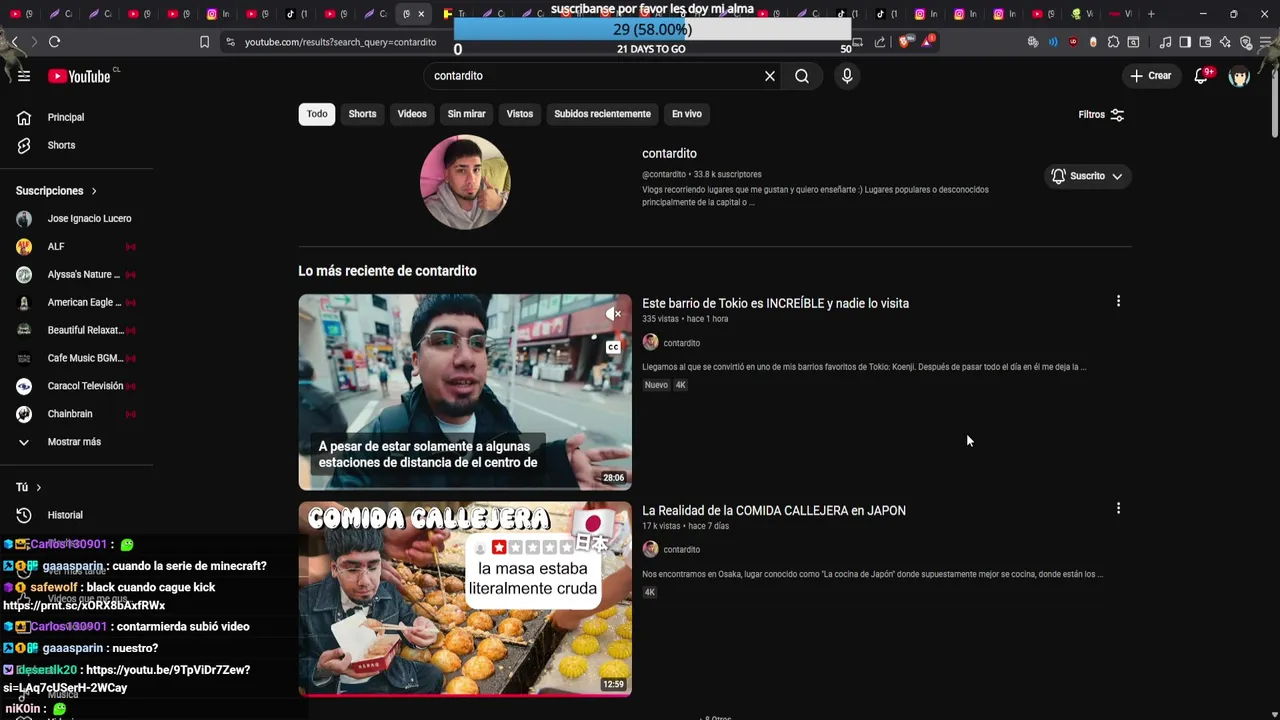
Task: Play the COMIDA CALLEJERA thumbnail
Action: point(465,599)
